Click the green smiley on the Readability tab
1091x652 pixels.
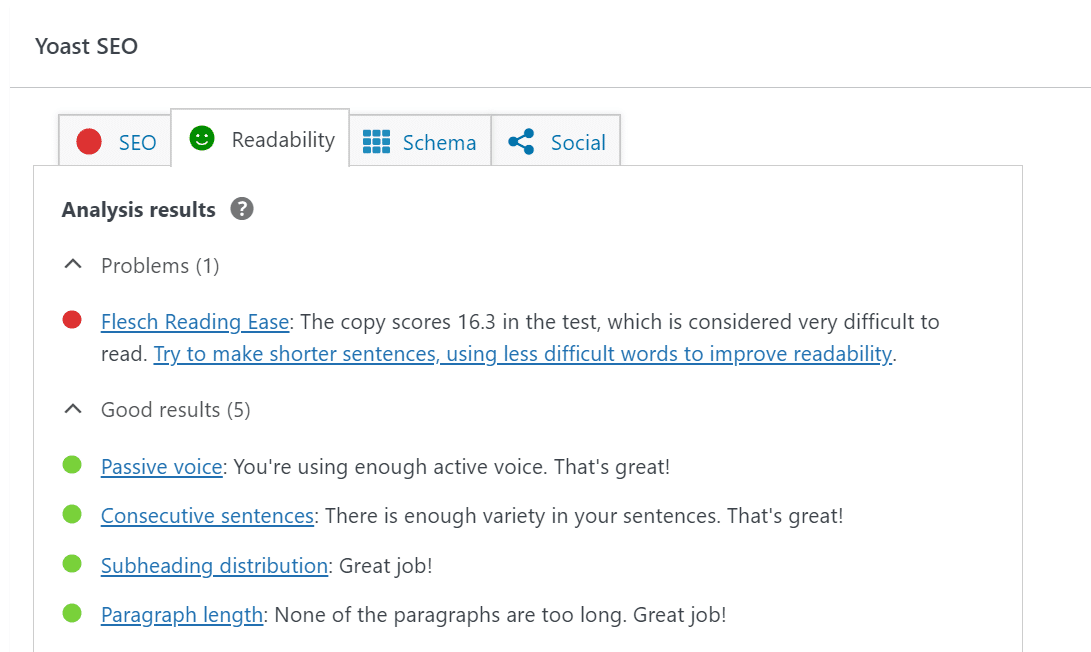pyautogui.click(x=201, y=139)
